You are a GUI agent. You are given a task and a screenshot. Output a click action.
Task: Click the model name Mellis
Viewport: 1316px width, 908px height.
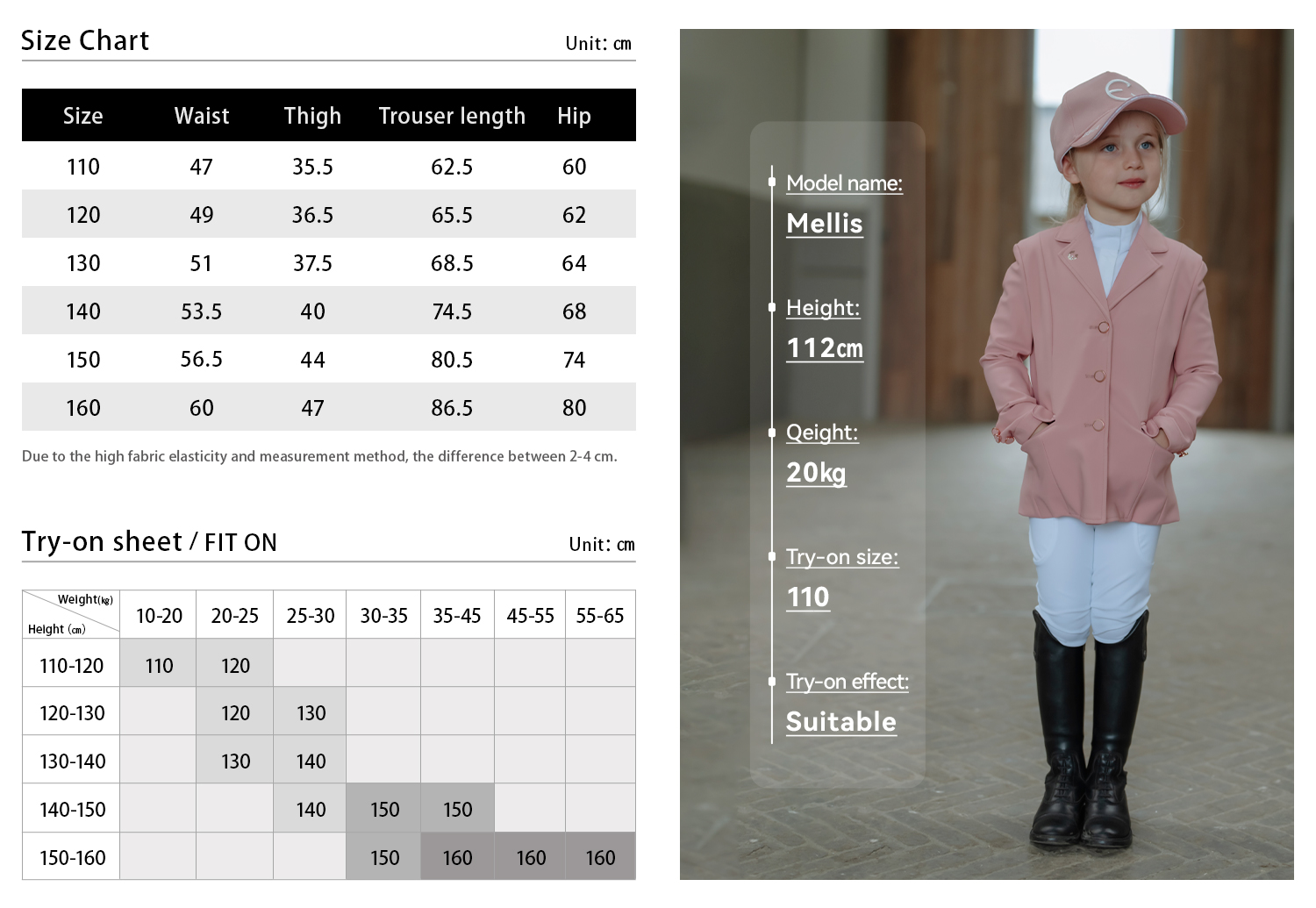coord(824,224)
